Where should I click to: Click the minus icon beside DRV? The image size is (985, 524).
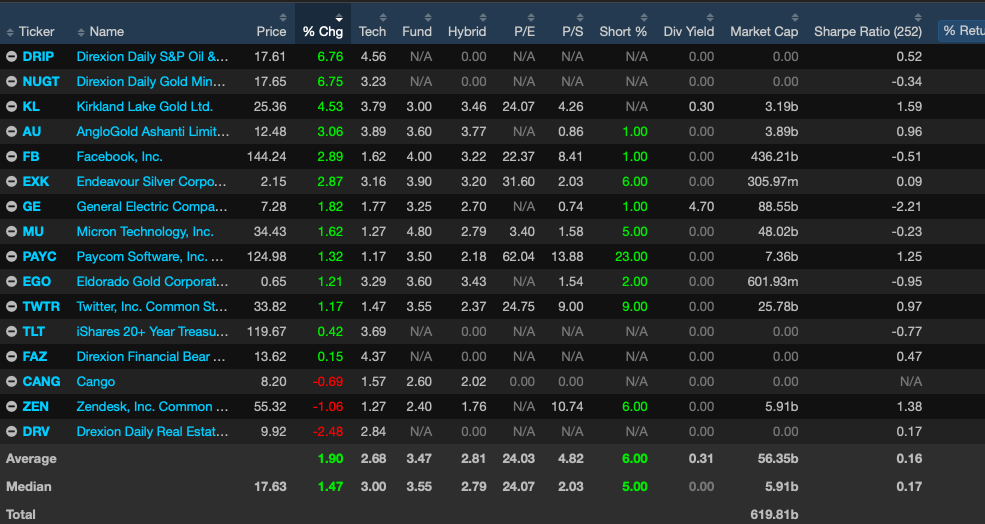(11, 432)
